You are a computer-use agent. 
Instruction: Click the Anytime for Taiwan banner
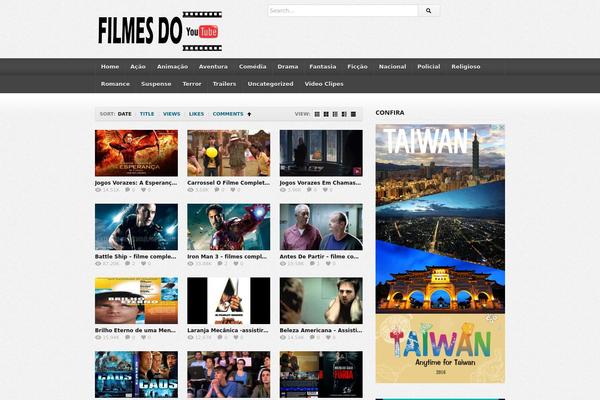440,348
